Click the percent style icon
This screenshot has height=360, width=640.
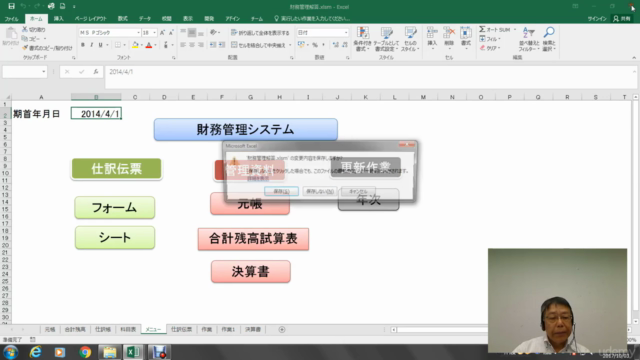point(315,45)
